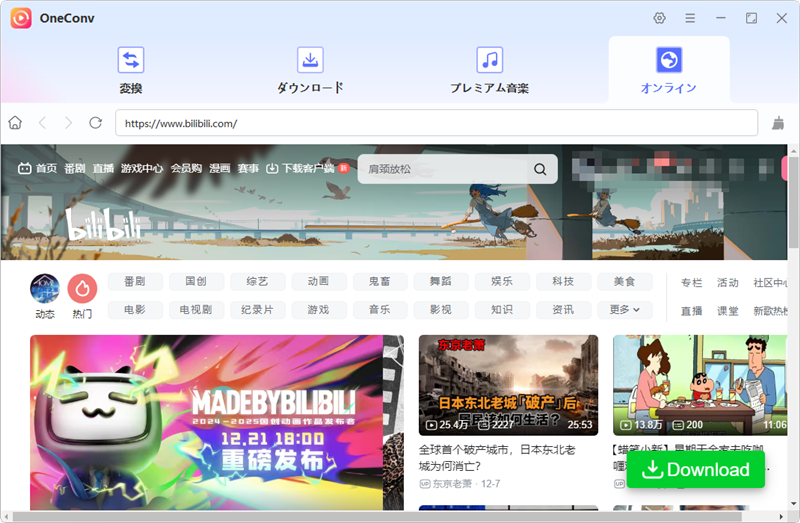Select the 动画 category chip

coord(319,281)
